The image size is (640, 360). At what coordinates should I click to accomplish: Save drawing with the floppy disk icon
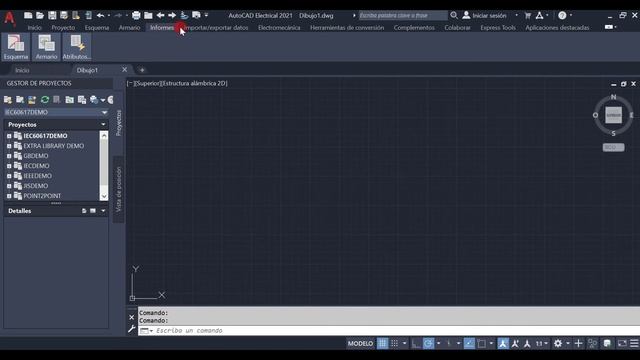pyautogui.click(x=52, y=16)
